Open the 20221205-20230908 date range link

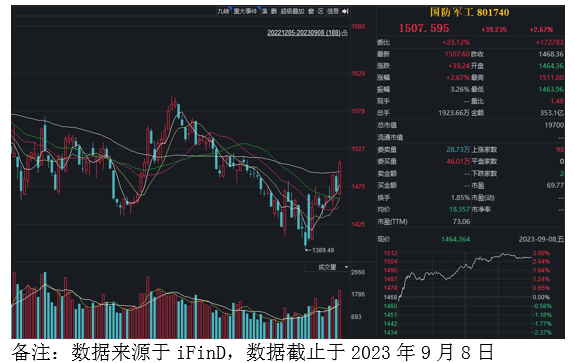[304, 33]
